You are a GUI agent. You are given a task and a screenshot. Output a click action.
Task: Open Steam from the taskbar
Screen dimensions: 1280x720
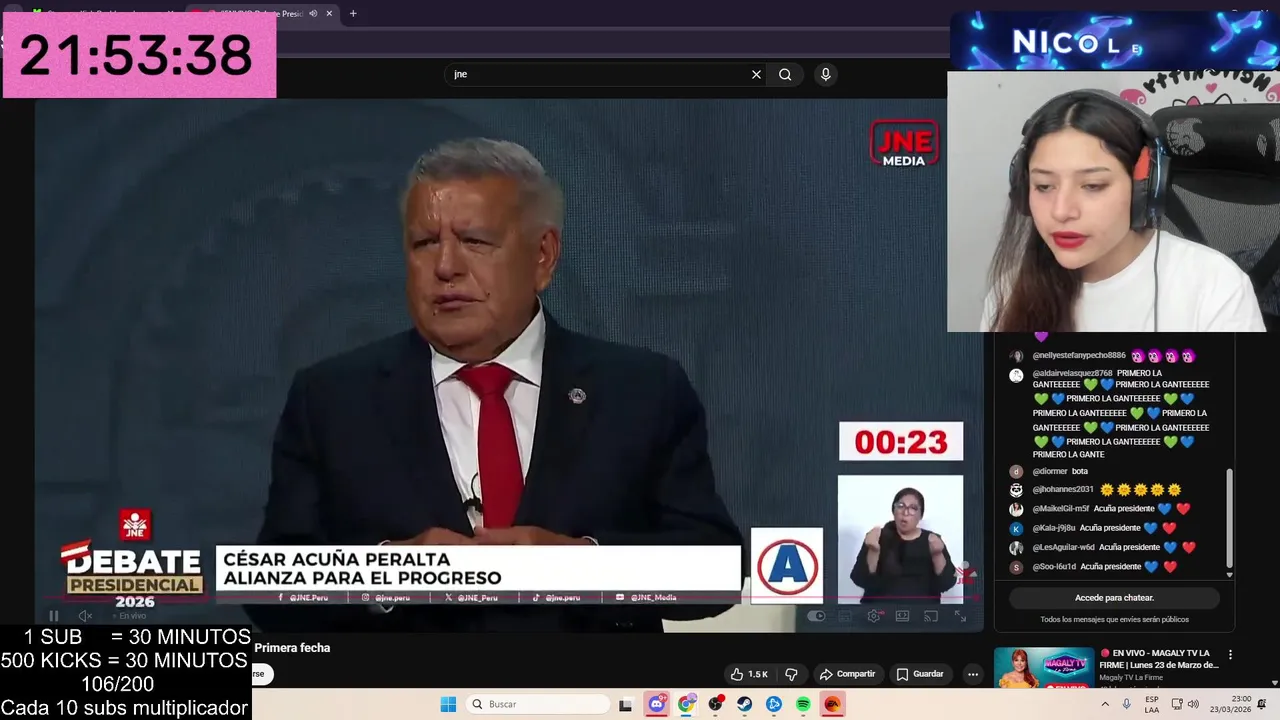coord(745,704)
